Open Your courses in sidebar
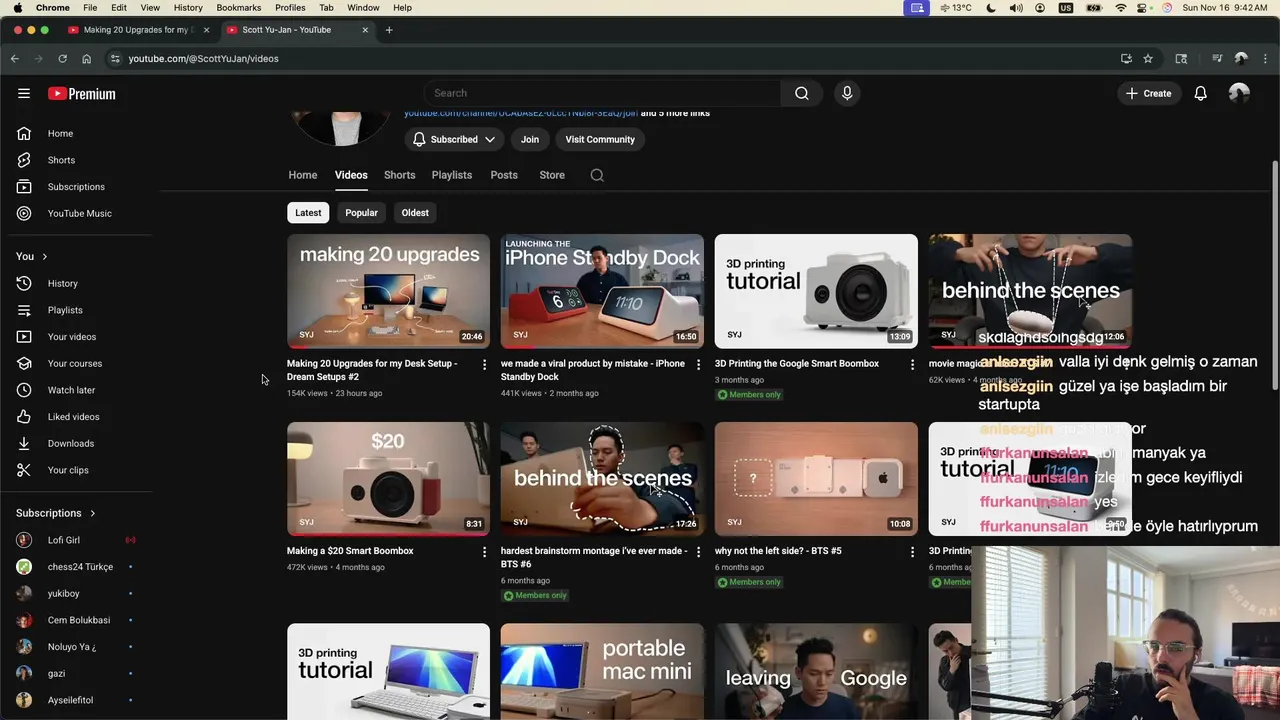 click(x=76, y=363)
